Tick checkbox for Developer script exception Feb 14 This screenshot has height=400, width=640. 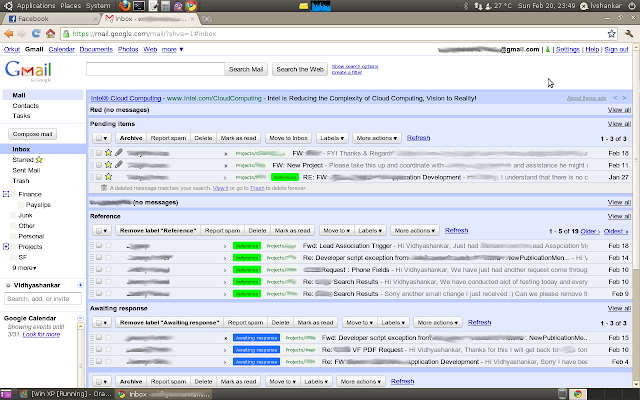click(99, 257)
